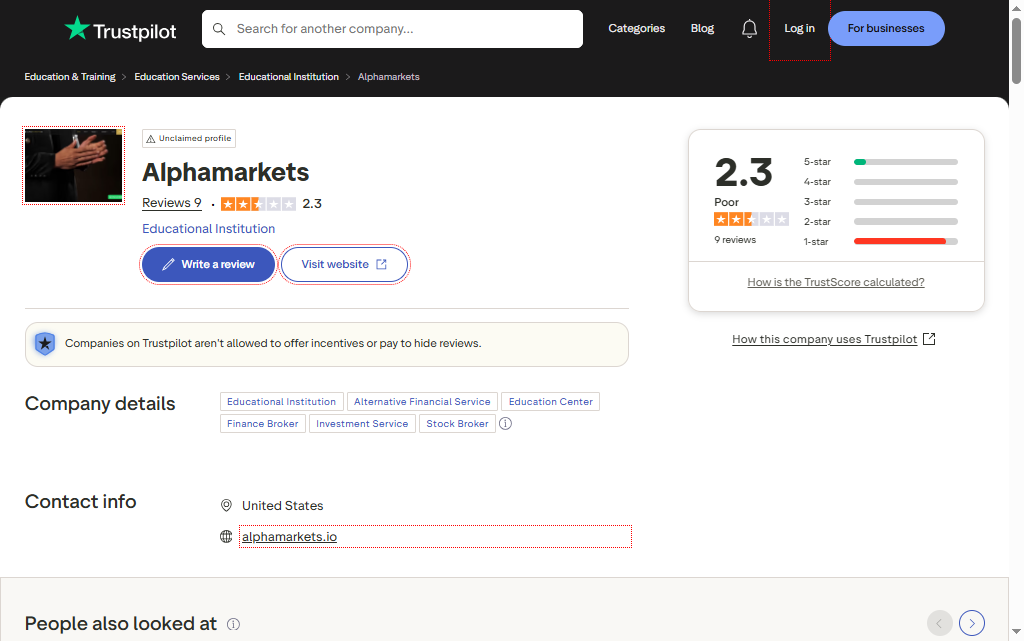Click the info icon beside Stock Broker
1024x641 pixels.
pyautogui.click(x=505, y=424)
